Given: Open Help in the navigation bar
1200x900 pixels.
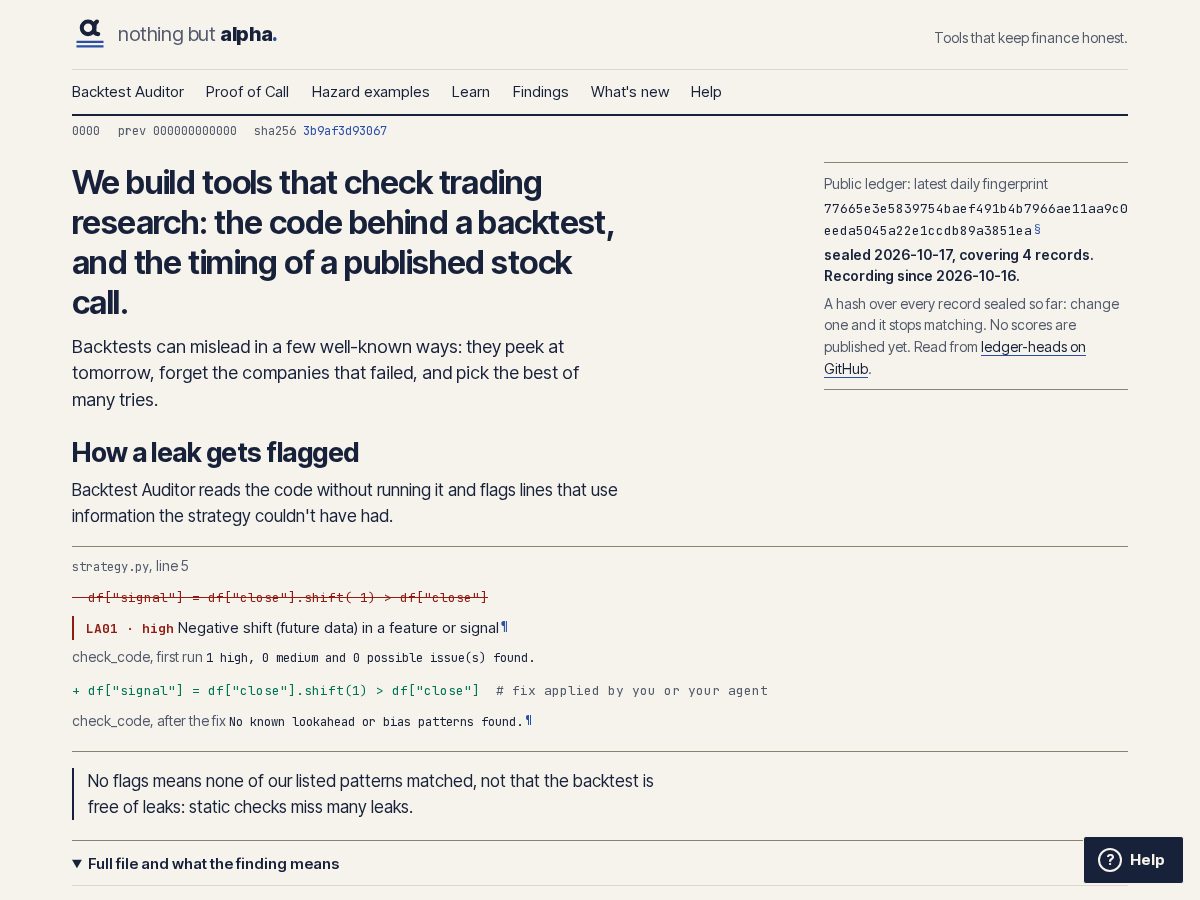Looking at the screenshot, I should coord(706,92).
